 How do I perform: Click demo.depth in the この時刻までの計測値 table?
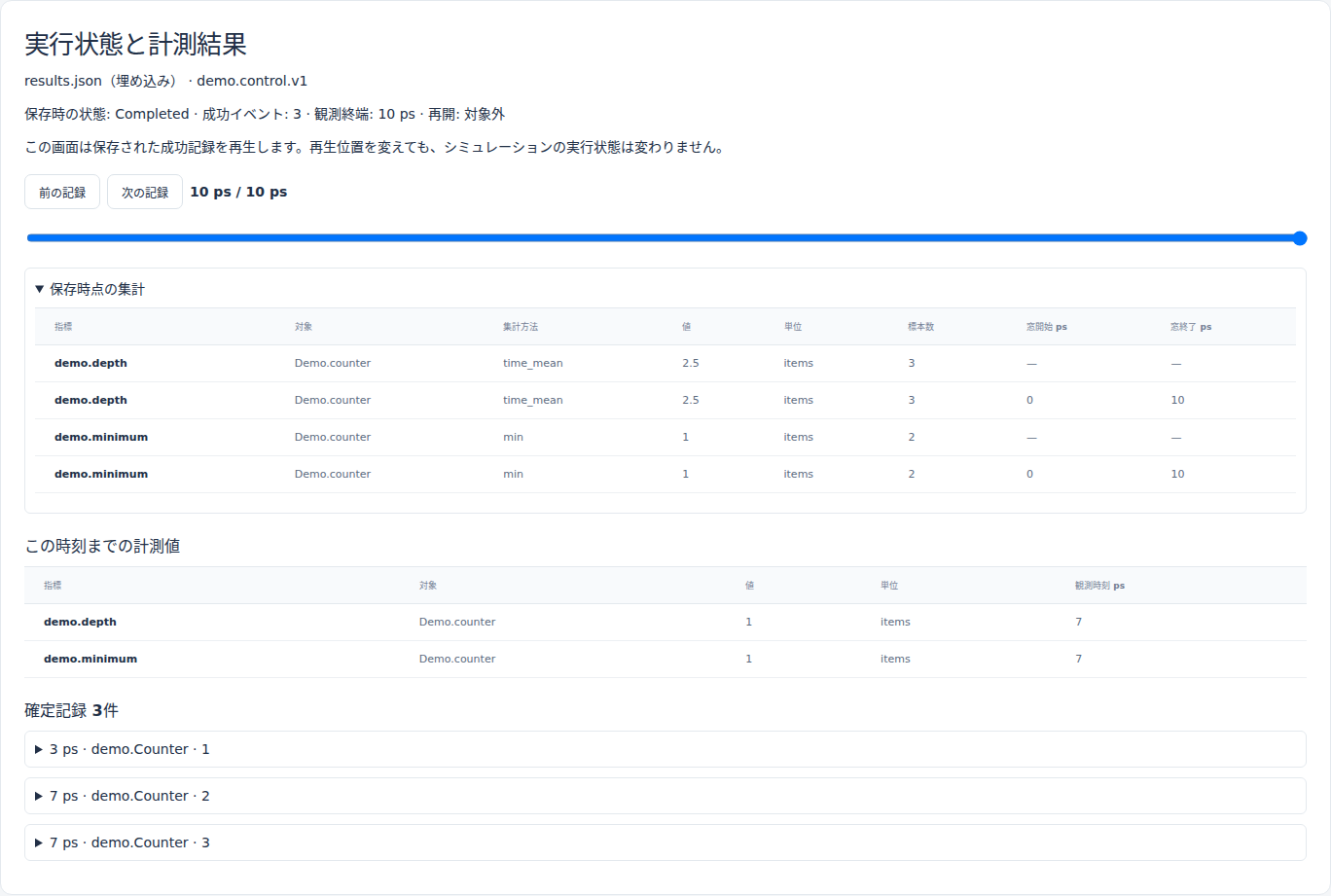[80, 622]
